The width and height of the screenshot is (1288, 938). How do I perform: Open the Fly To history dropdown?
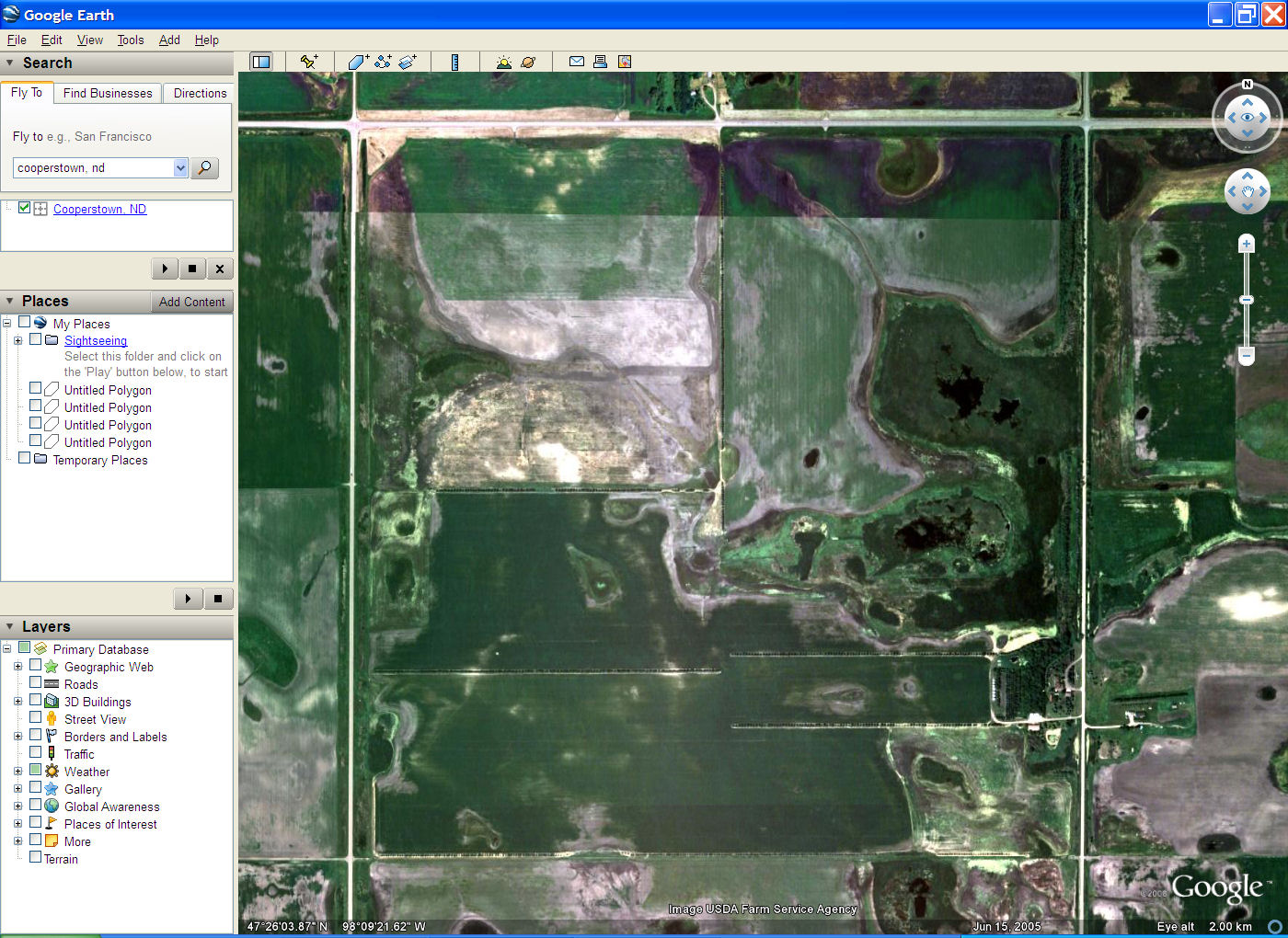tap(180, 167)
